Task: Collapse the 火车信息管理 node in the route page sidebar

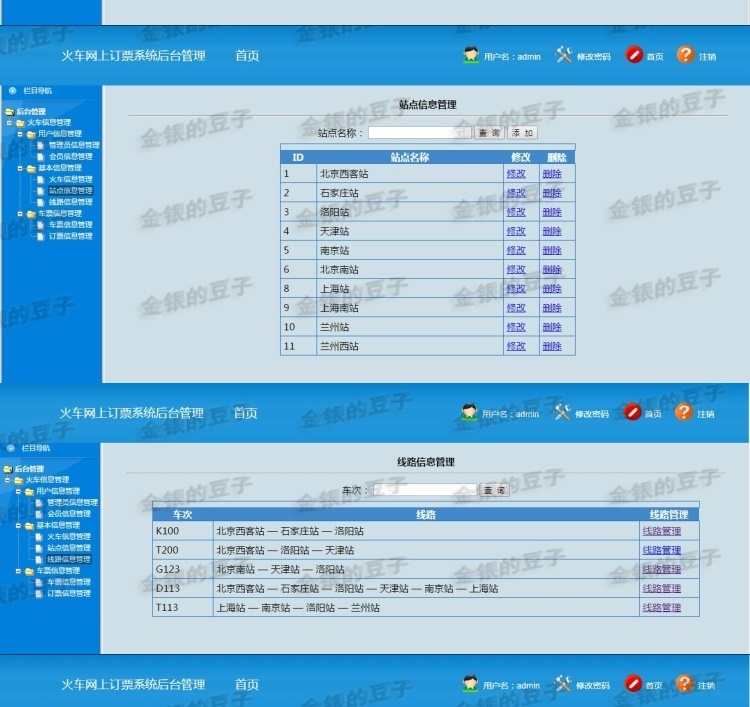Action: point(7,480)
